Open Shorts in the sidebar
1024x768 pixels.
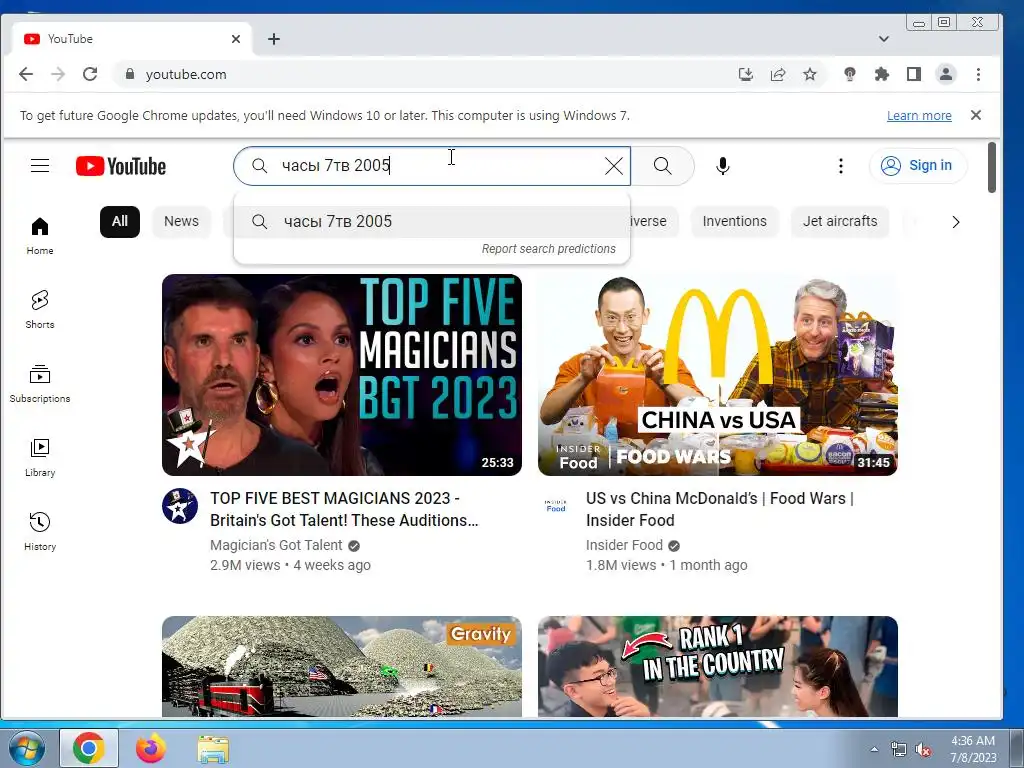40,310
